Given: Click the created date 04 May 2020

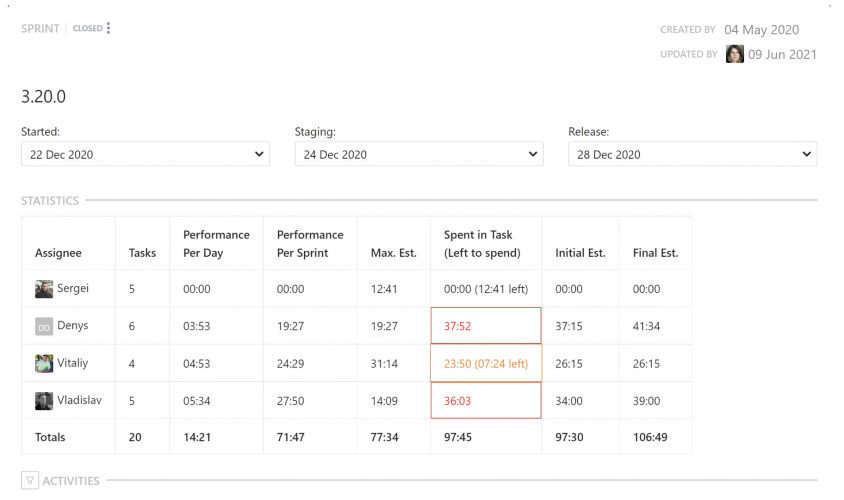Looking at the screenshot, I should pos(761,30).
